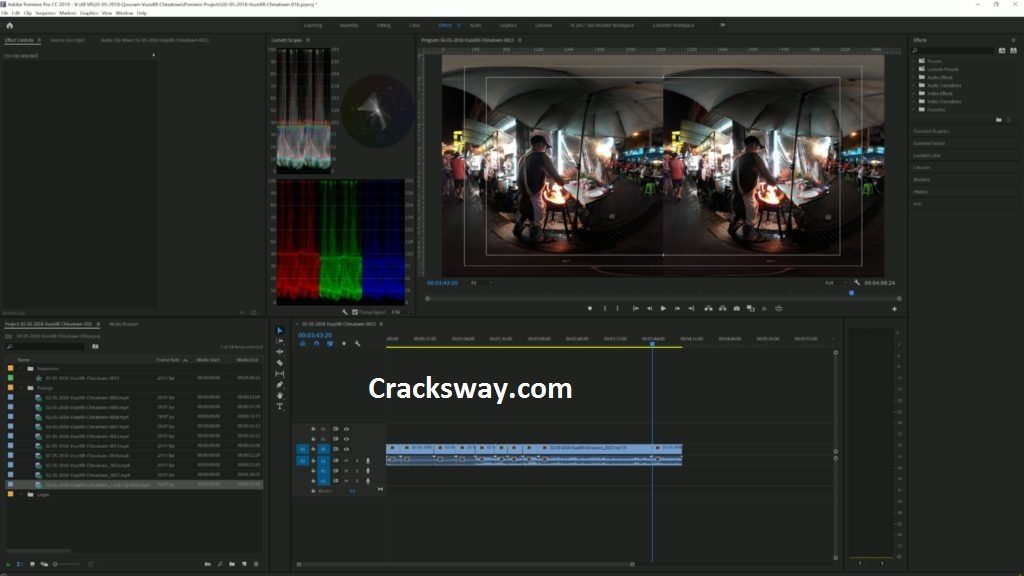1024x576 pixels.
Task: Select the Razor tool
Action: point(280,362)
